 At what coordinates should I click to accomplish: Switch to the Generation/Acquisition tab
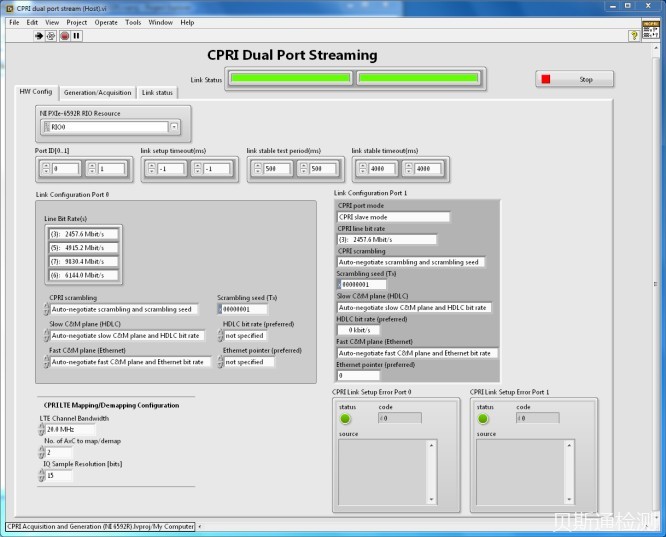(97, 92)
